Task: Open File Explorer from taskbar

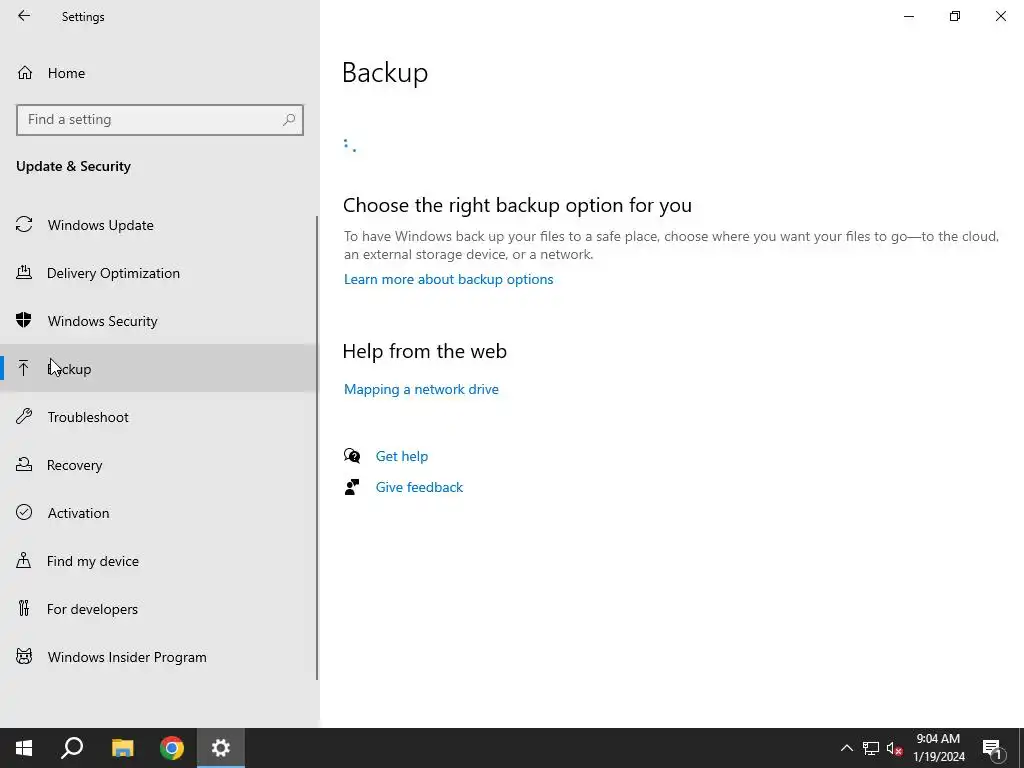Action: pos(122,748)
